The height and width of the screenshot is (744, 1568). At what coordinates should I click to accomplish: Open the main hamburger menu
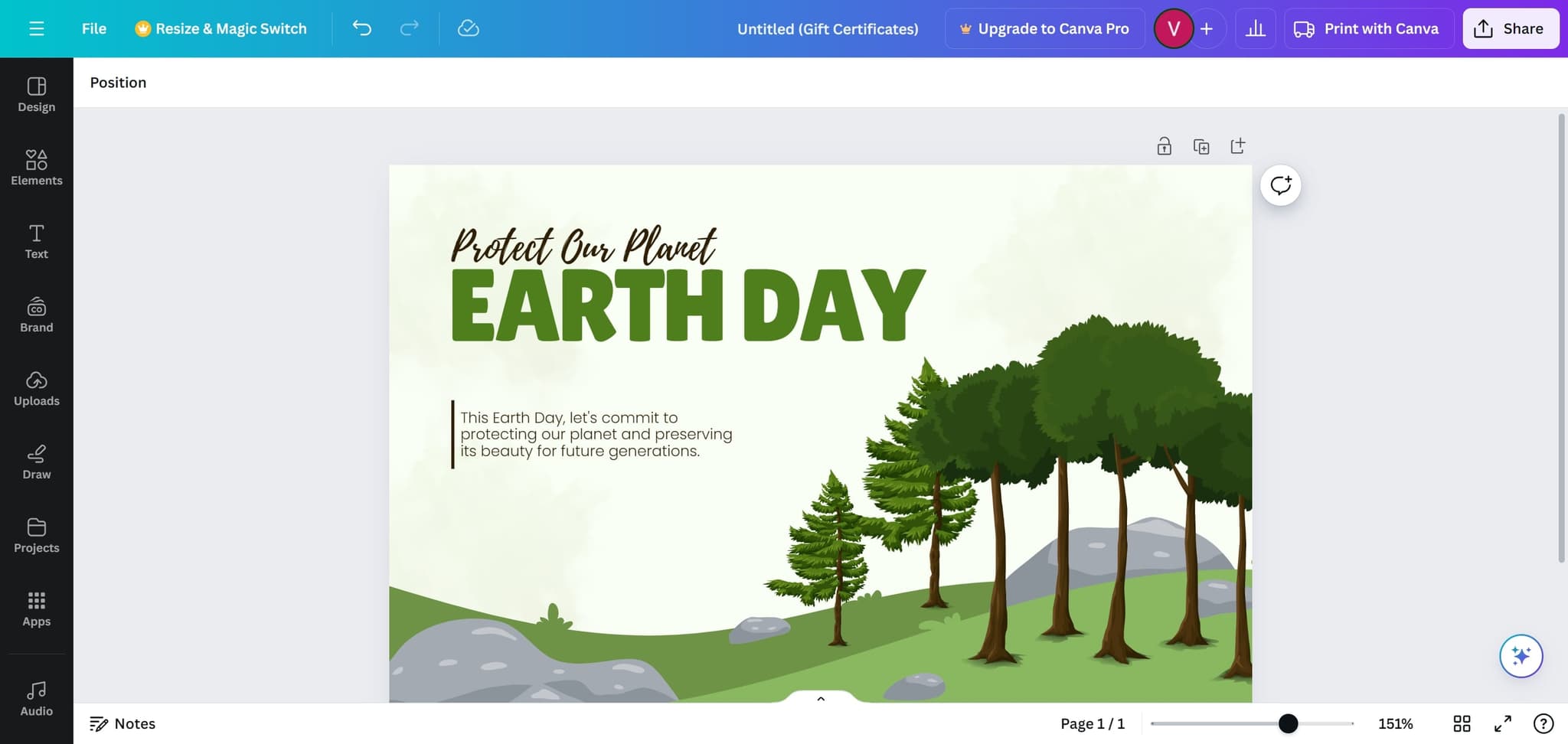pos(36,28)
